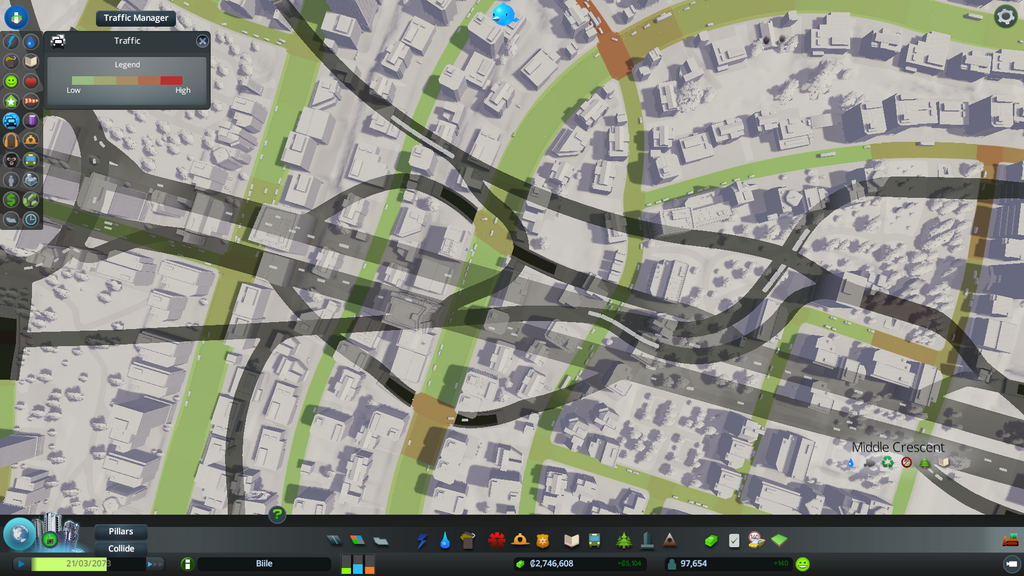Open options via the gear icon
1024x576 pixels.
1005,16
